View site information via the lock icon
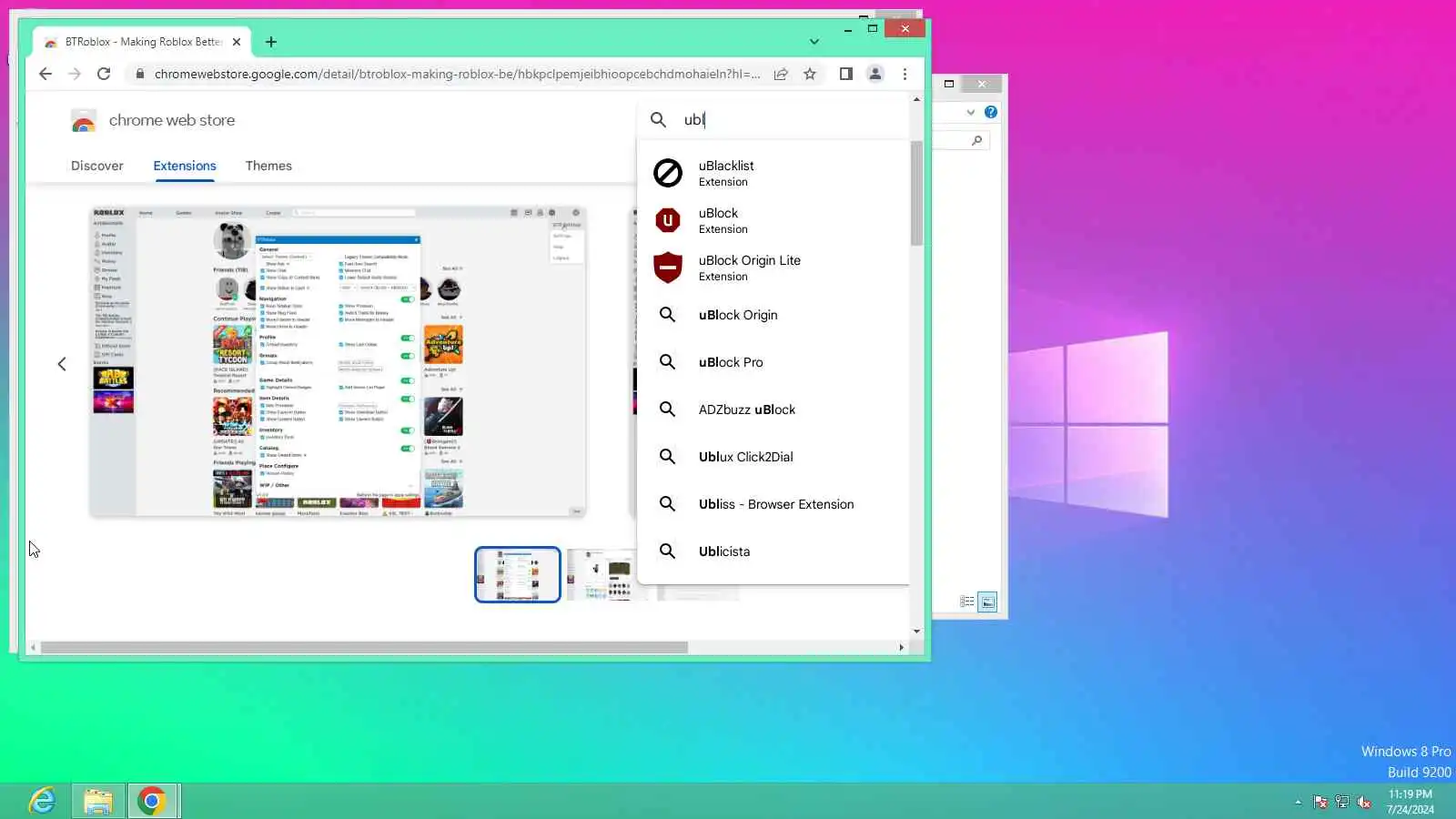 coord(139,74)
